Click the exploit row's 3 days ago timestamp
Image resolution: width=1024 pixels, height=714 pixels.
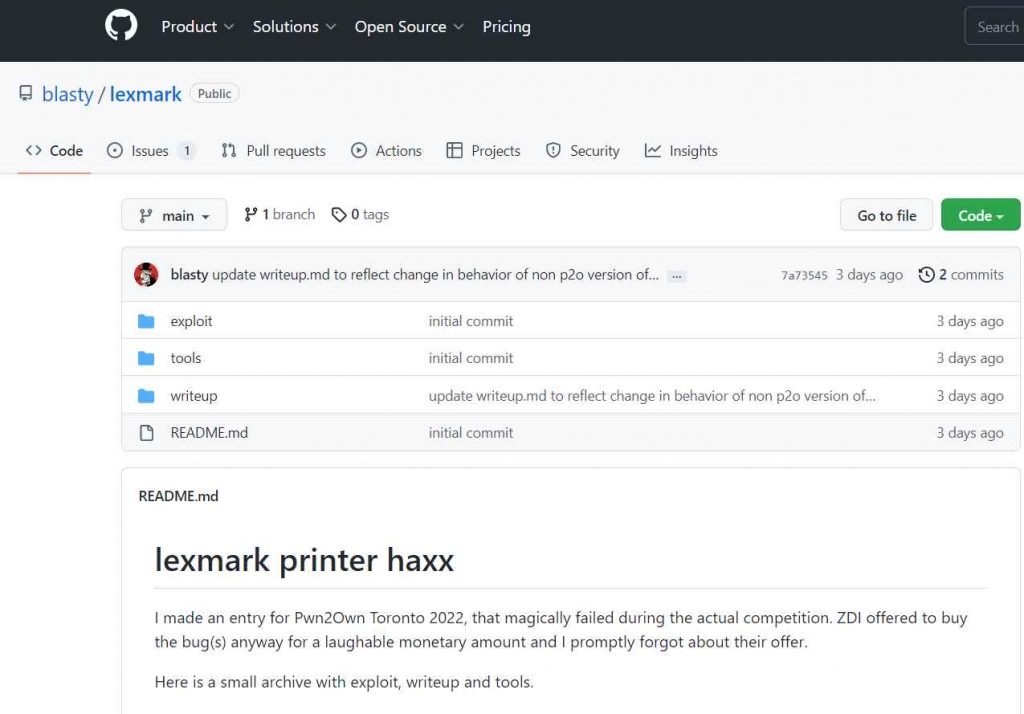coord(970,321)
